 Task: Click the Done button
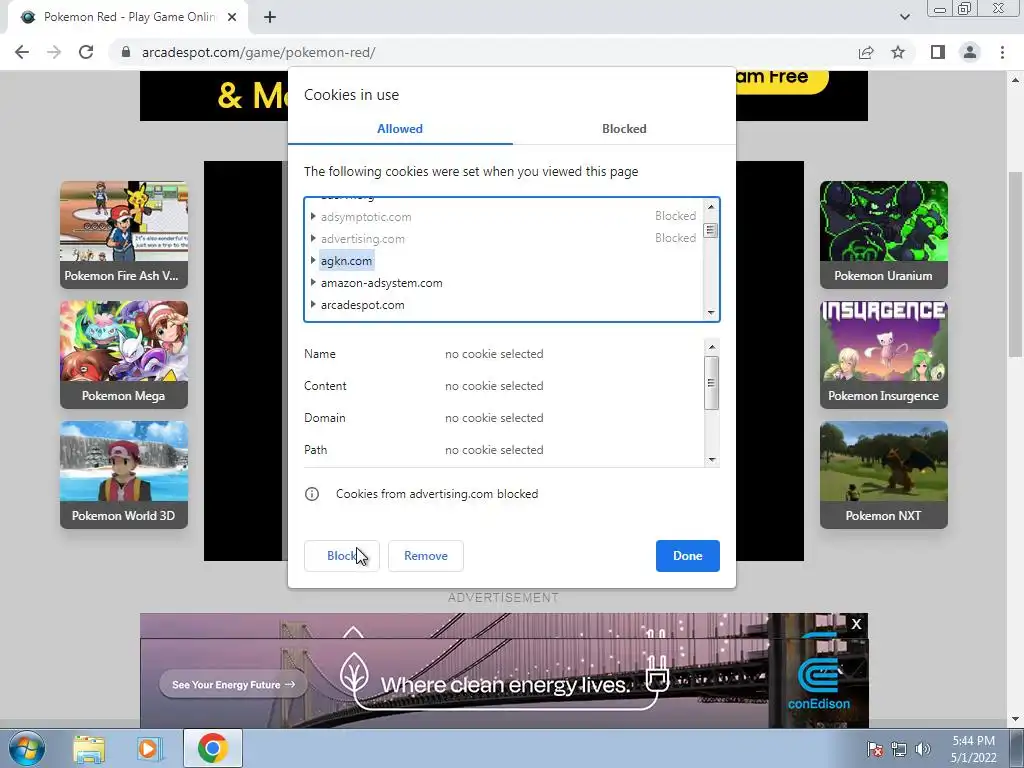(688, 556)
